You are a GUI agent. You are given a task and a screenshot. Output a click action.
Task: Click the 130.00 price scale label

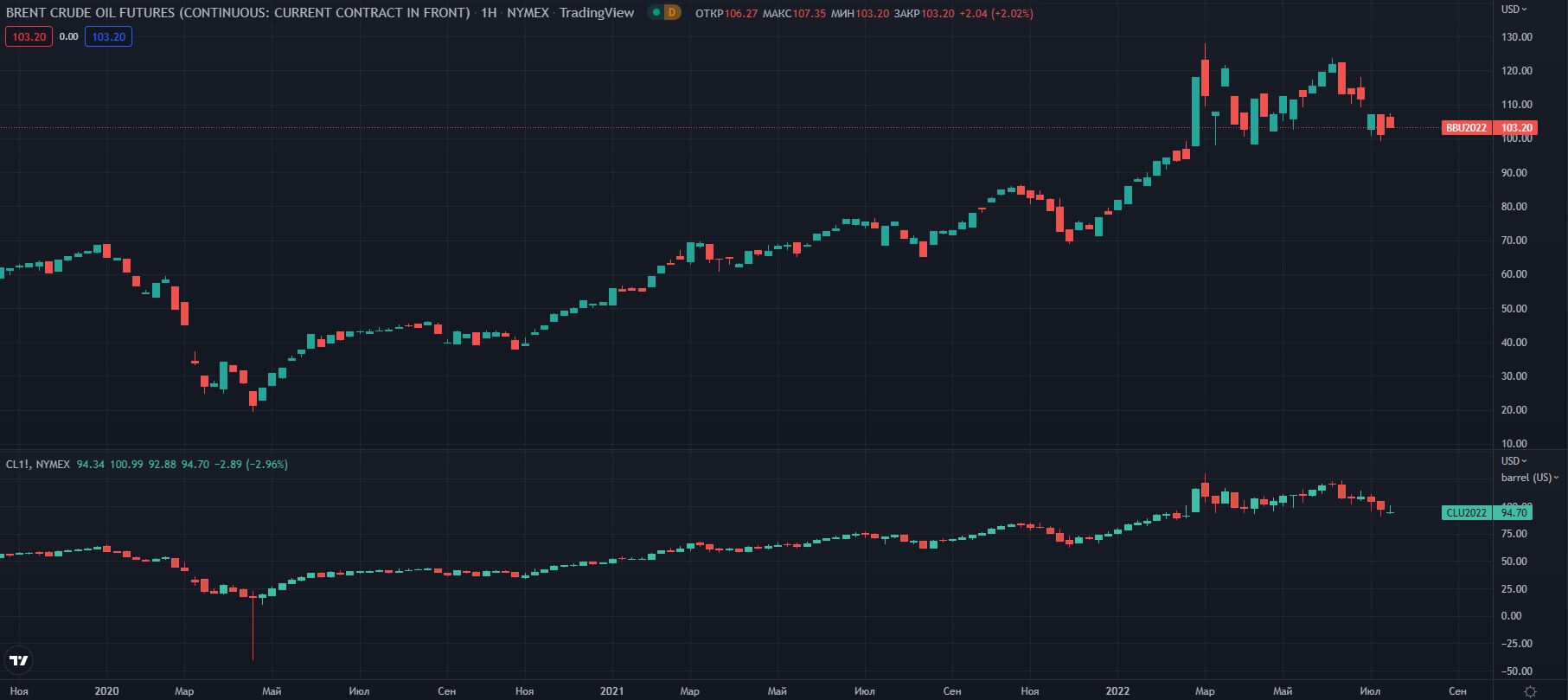point(1516,37)
